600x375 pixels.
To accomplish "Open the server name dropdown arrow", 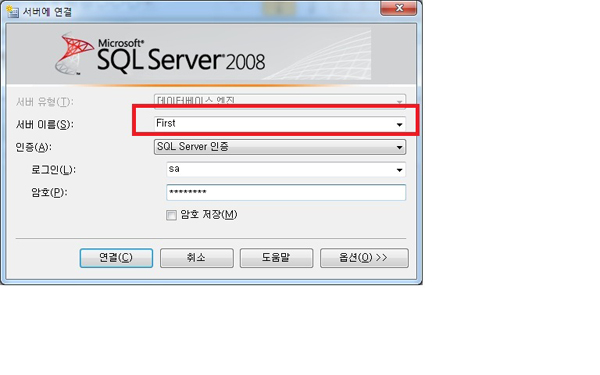I will pos(399,124).
